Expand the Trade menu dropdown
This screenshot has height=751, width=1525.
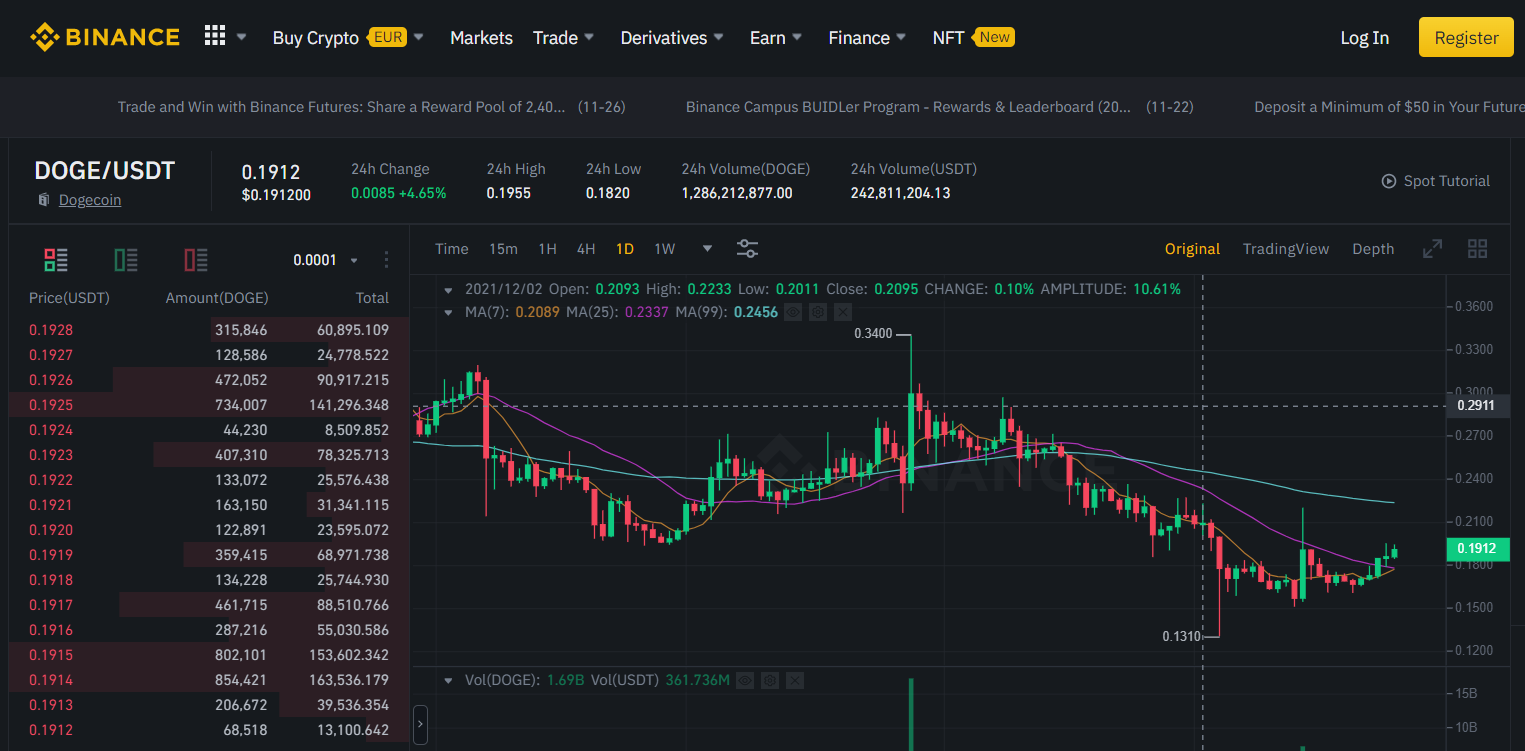(x=589, y=37)
